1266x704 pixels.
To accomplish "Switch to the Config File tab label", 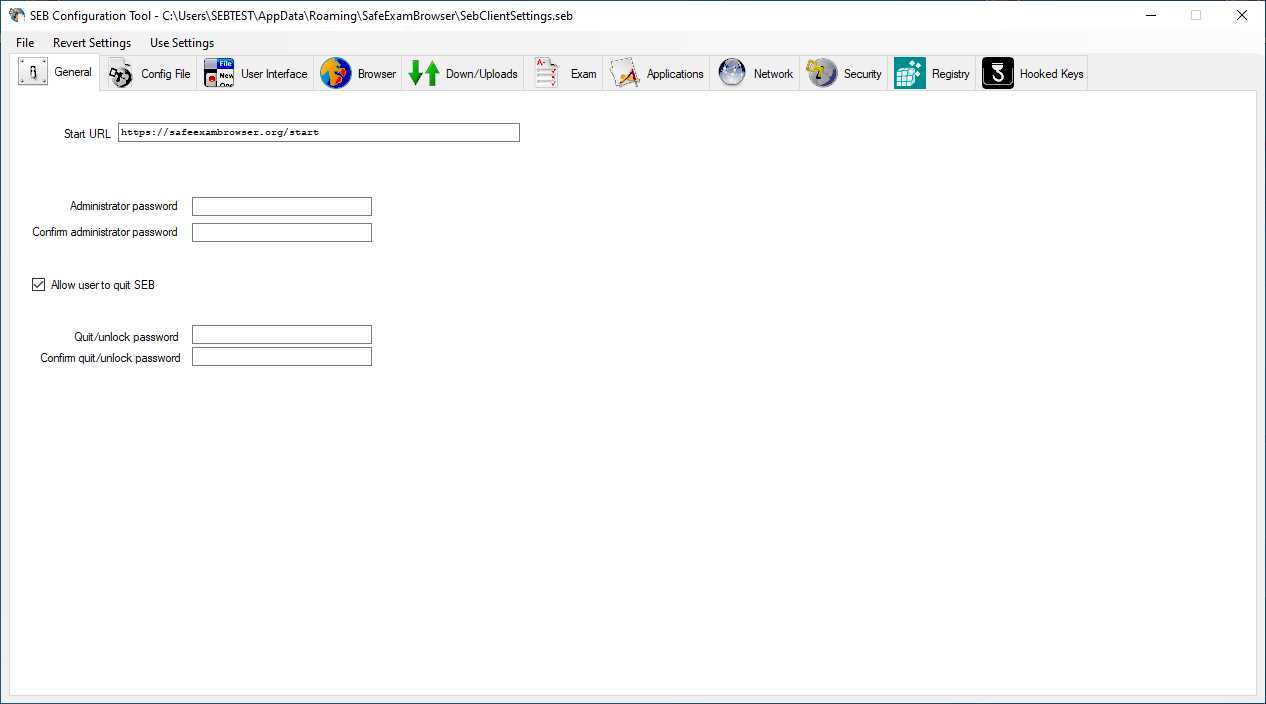I will (x=166, y=74).
